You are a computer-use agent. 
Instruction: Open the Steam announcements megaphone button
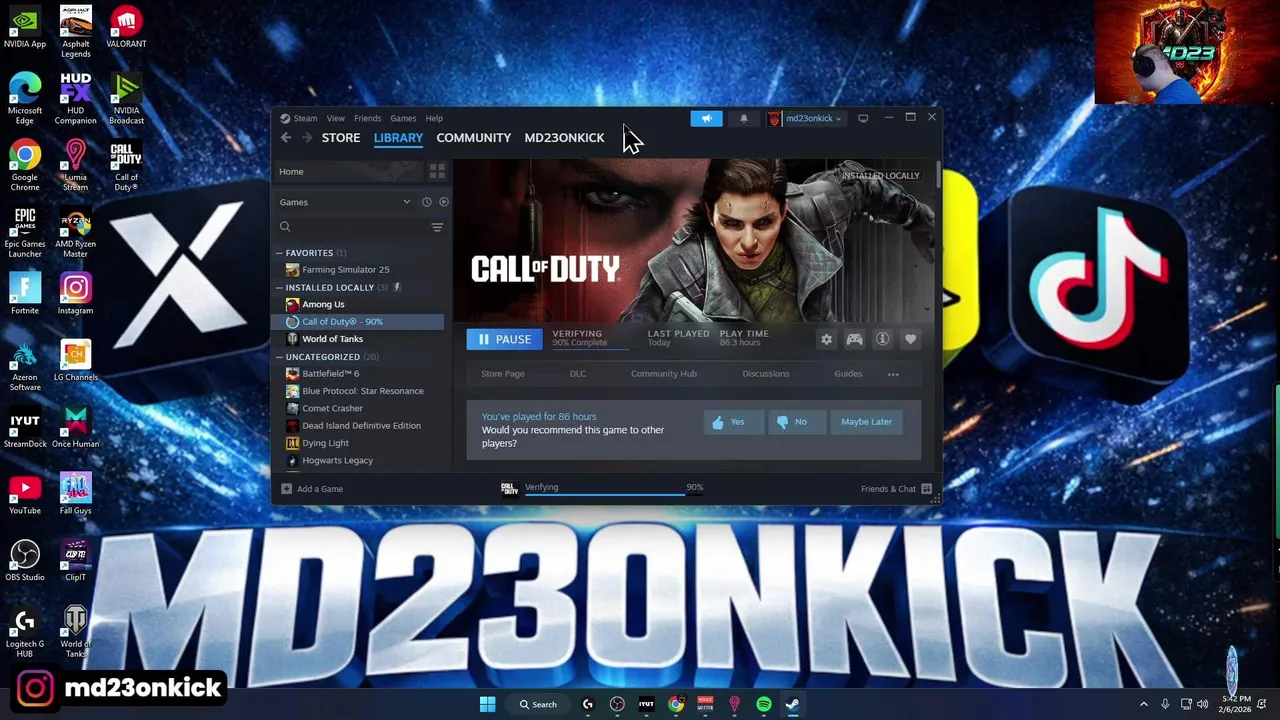706,118
